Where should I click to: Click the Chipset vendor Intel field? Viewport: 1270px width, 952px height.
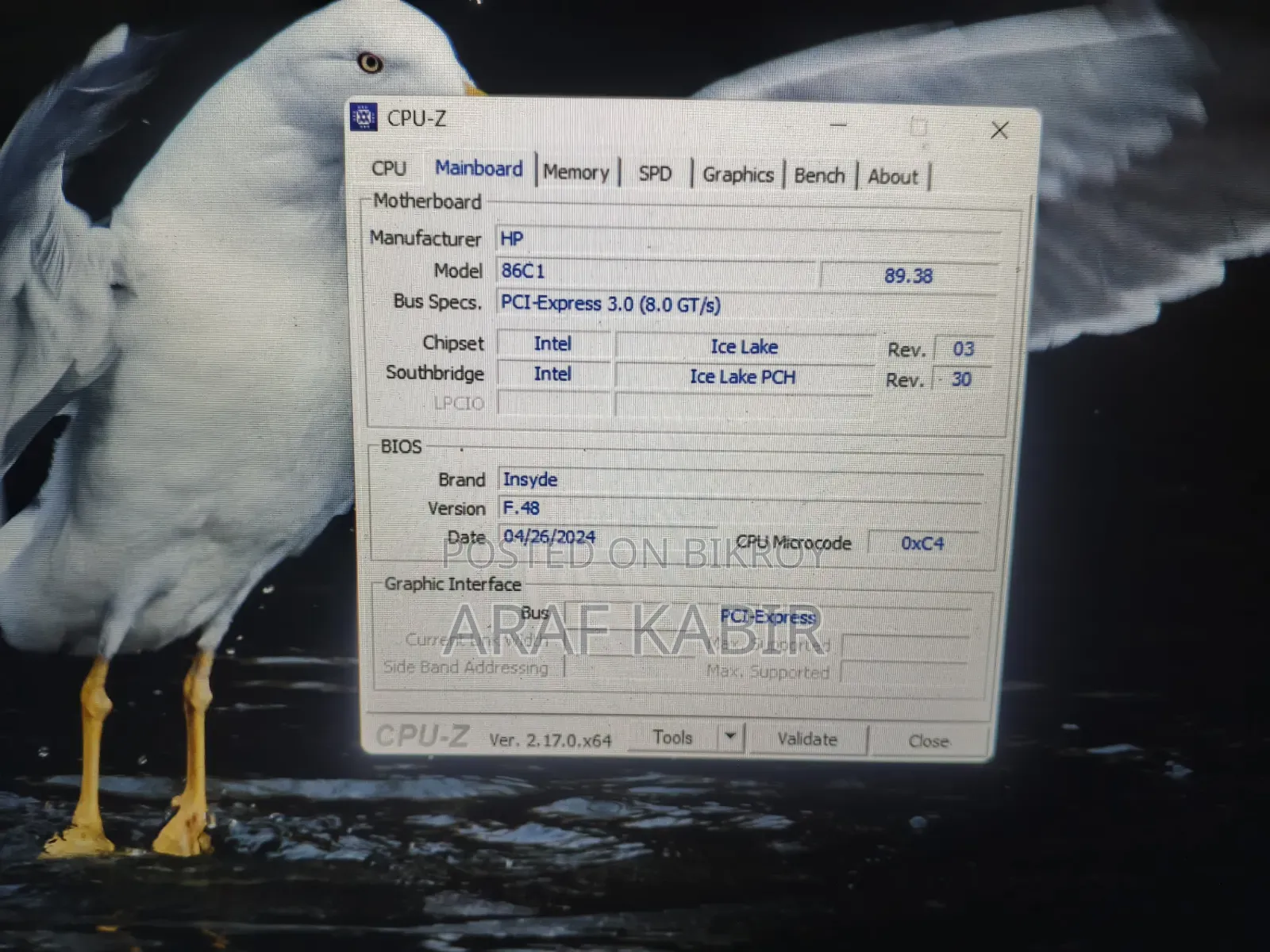(x=553, y=344)
